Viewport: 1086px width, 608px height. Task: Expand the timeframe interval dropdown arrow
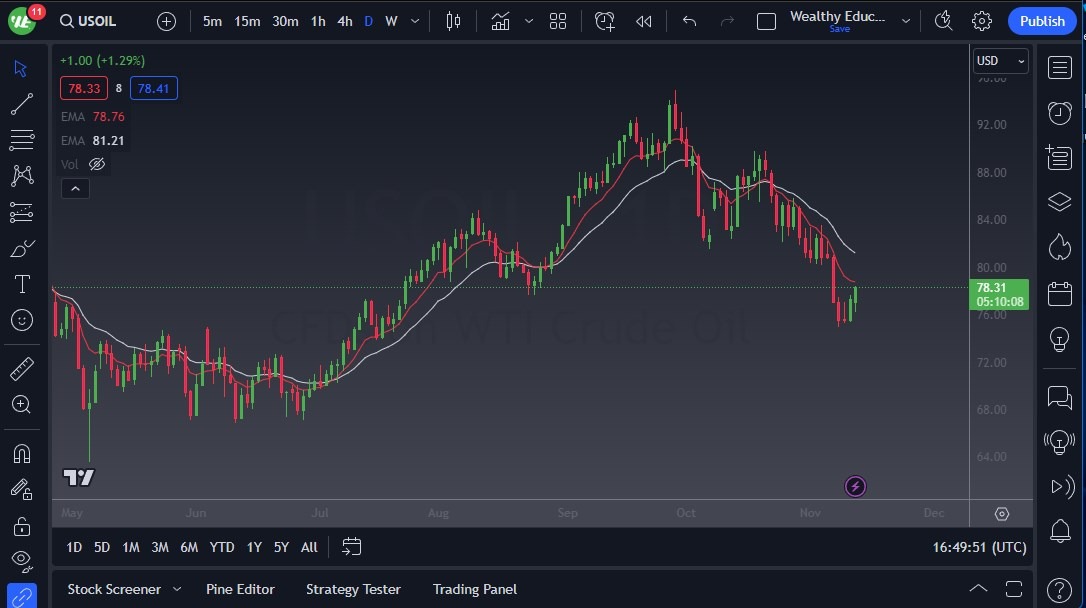(x=414, y=21)
